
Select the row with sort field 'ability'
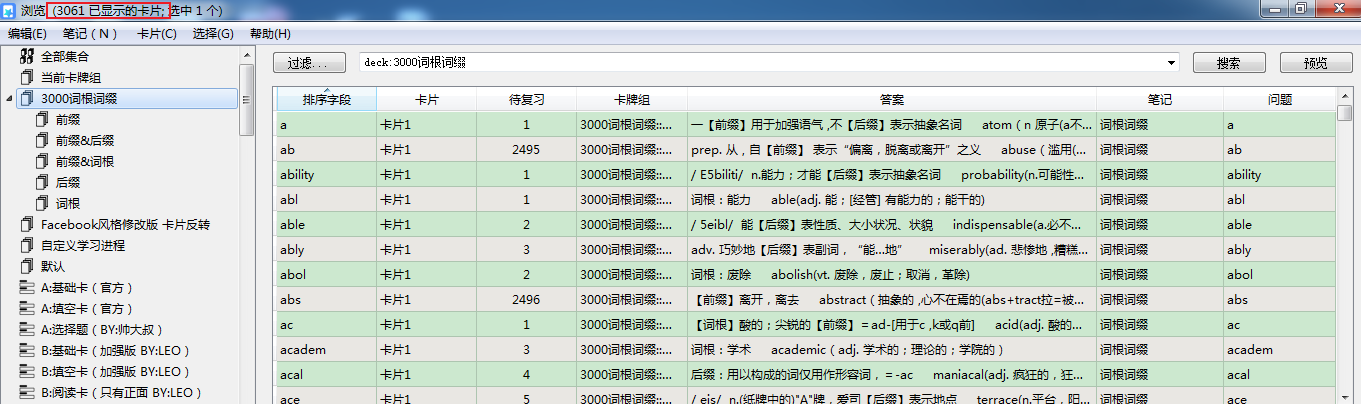point(806,174)
